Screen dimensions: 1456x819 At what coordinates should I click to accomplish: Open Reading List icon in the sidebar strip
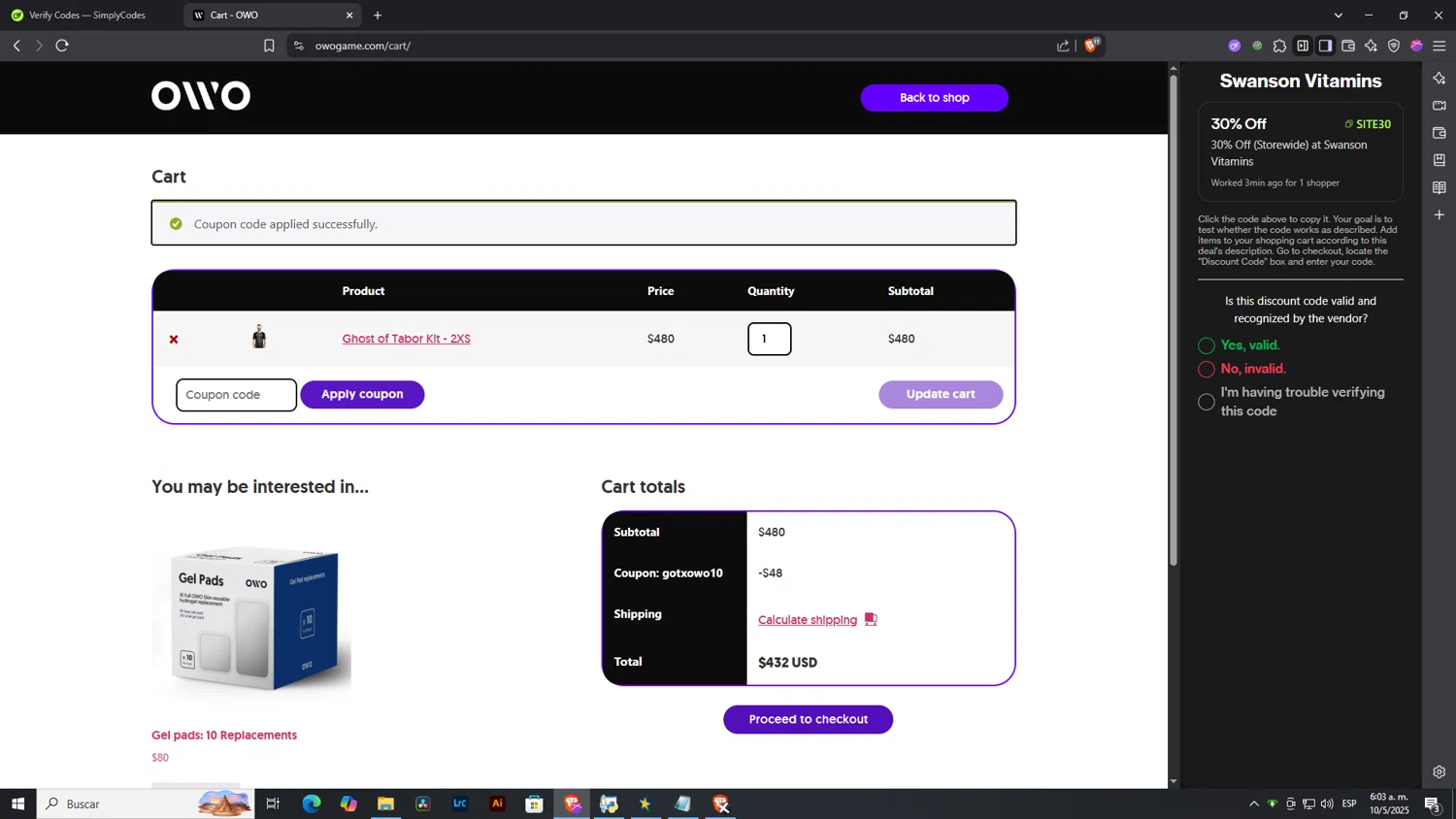(x=1439, y=187)
